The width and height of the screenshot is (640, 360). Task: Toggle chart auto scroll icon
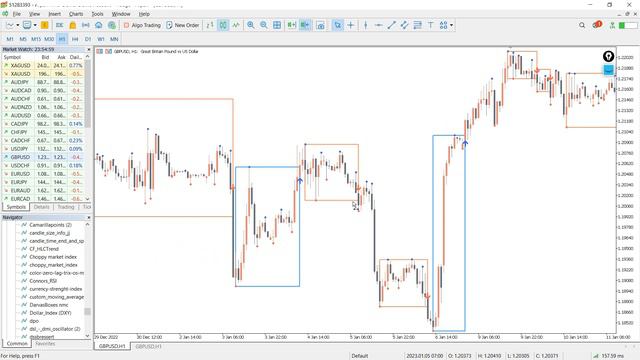[x=291, y=25]
